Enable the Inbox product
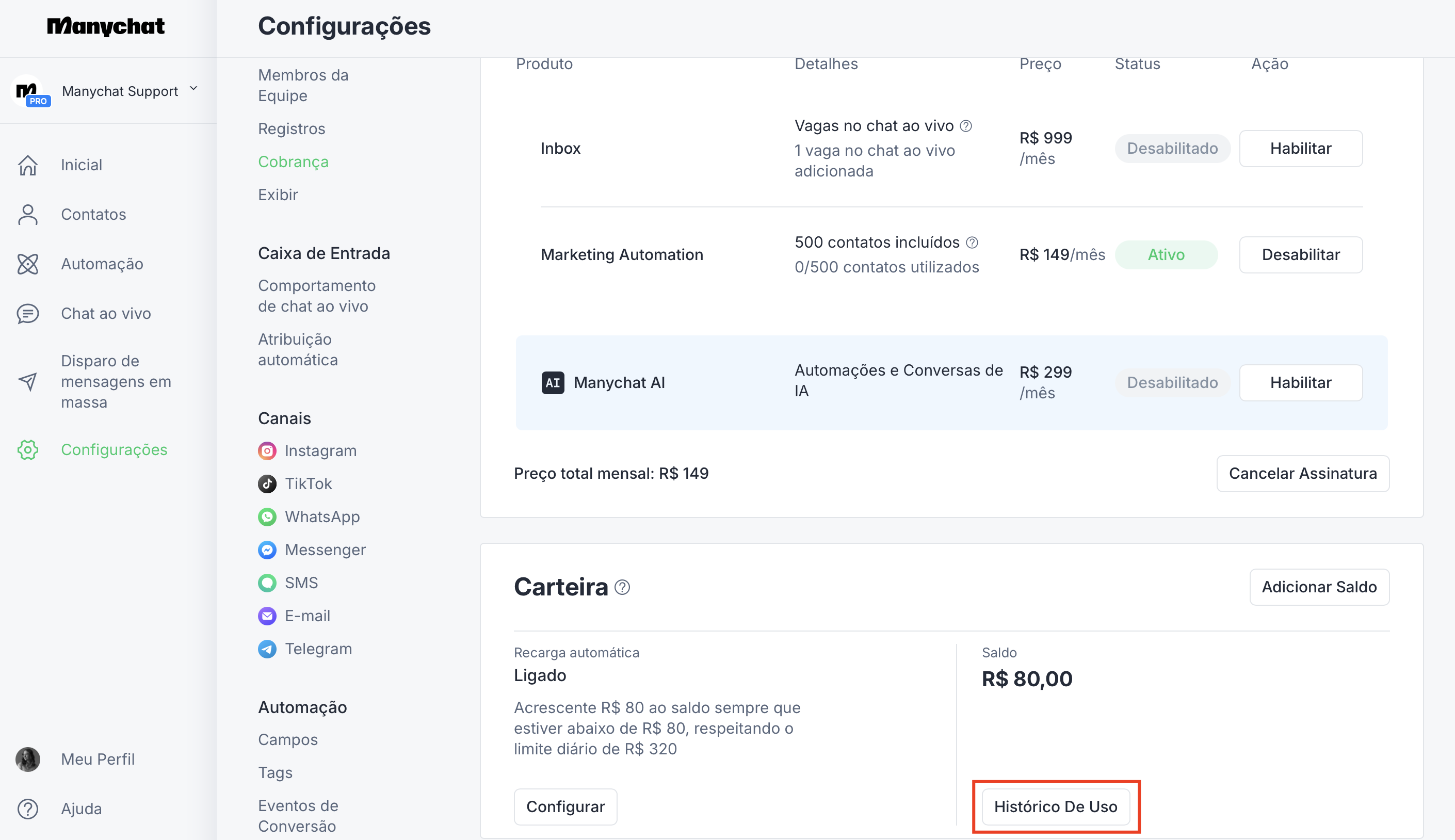Screen dimensions: 1455x840 (1300, 148)
